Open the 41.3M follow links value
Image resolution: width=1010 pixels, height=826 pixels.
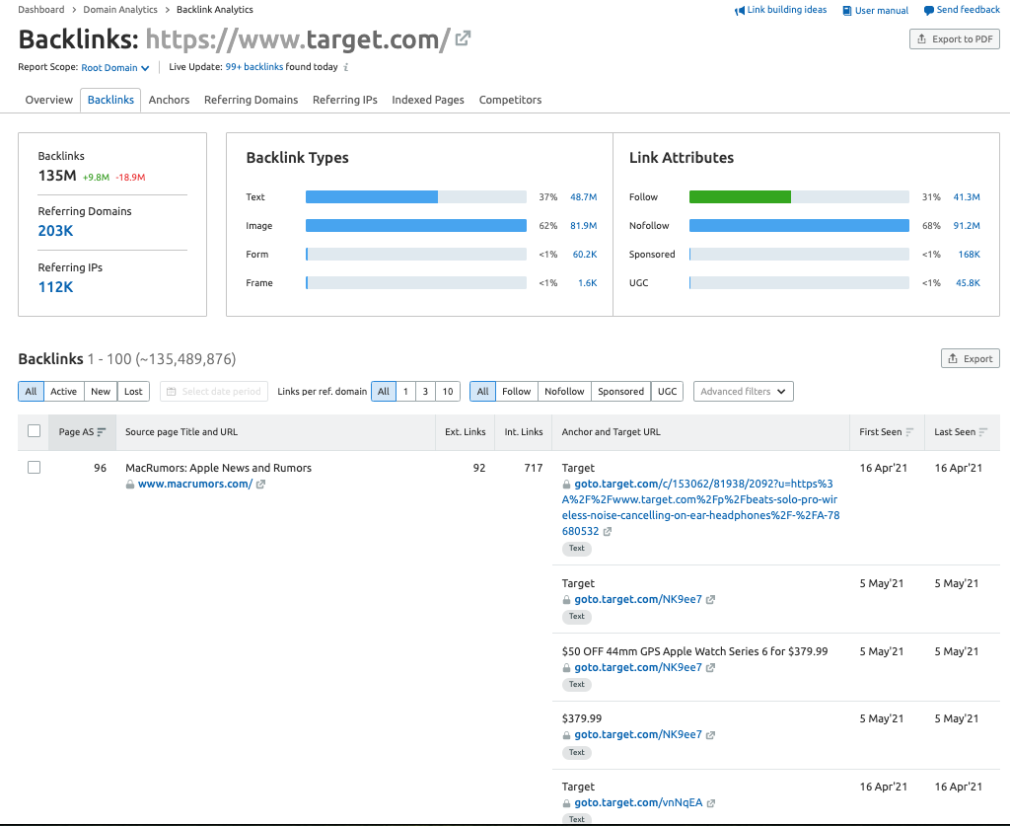pyautogui.click(x=967, y=197)
